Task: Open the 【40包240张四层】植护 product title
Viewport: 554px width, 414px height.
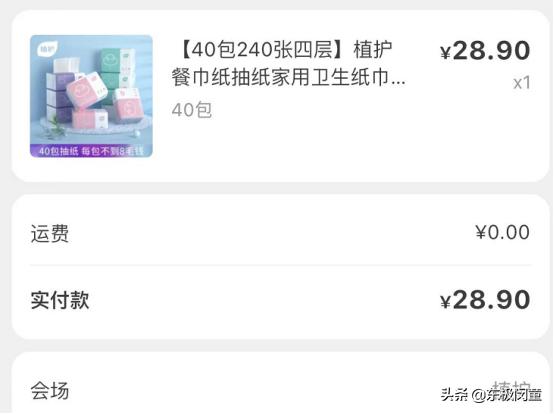Action: [x=285, y=49]
